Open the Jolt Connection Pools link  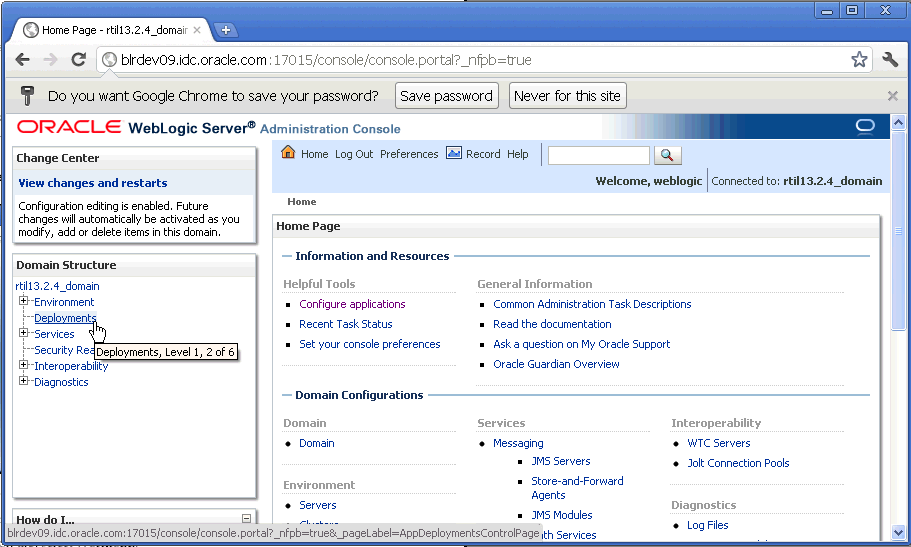point(738,463)
